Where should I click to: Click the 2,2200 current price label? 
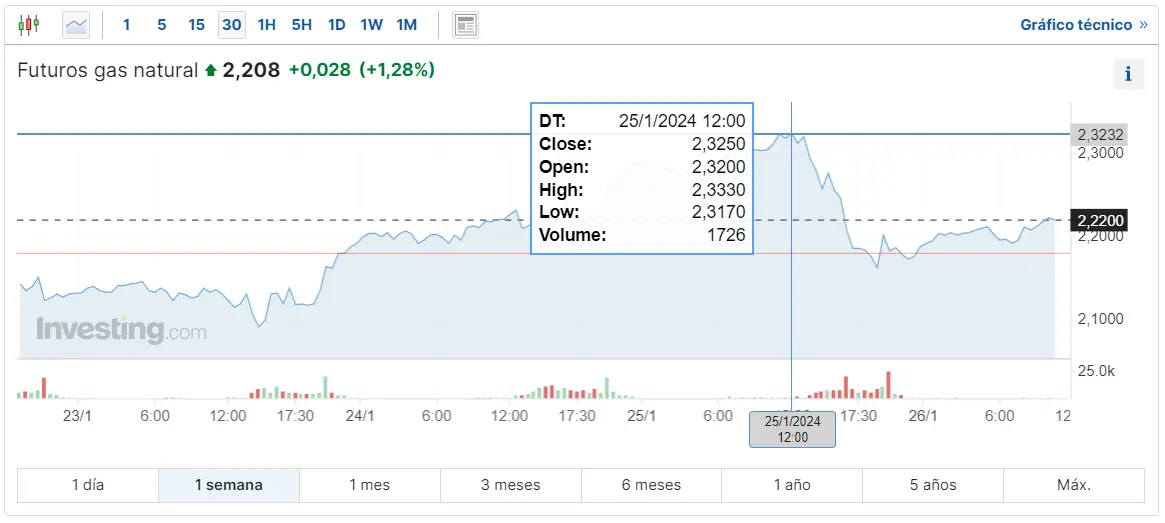pos(1100,220)
